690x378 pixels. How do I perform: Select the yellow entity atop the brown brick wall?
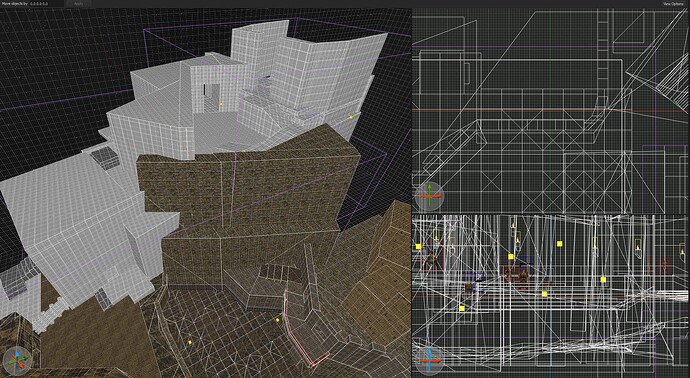pos(243,151)
